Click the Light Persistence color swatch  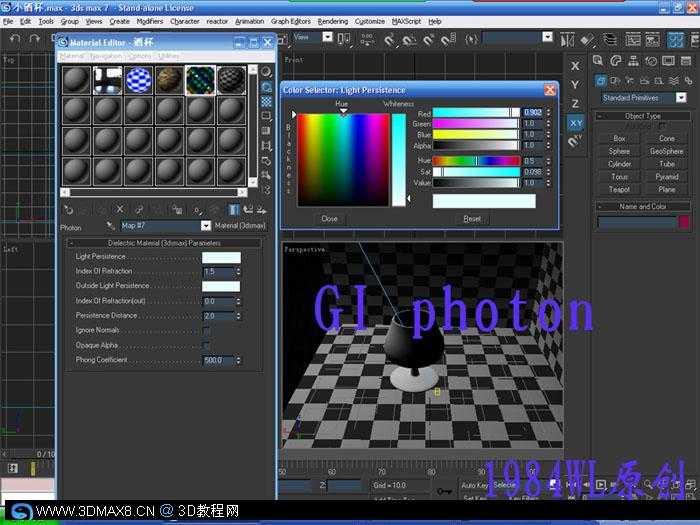221,257
